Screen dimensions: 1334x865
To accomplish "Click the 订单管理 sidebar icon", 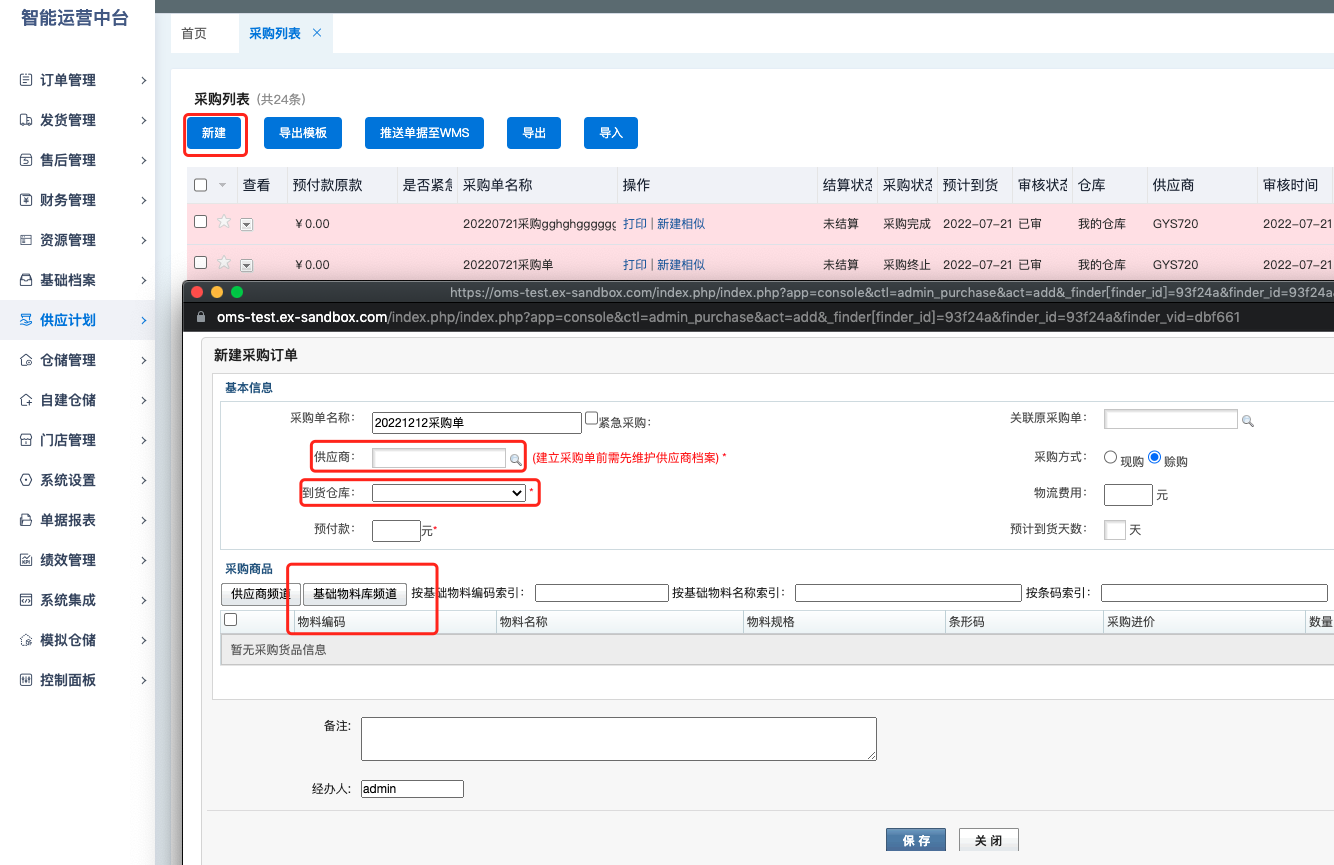I will [x=27, y=80].
